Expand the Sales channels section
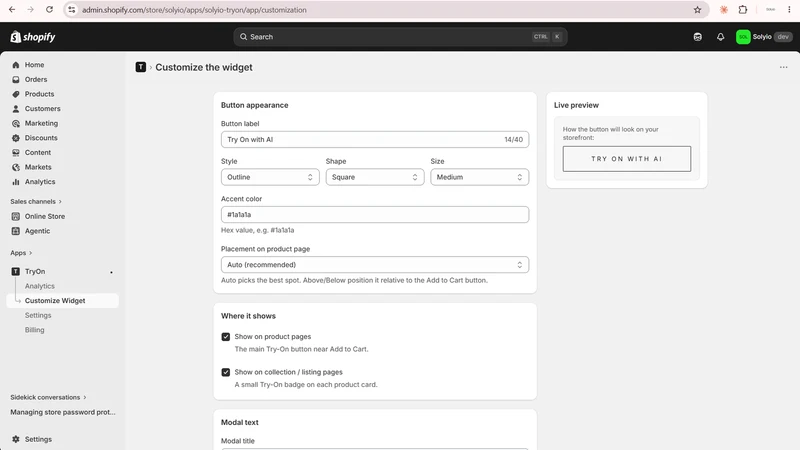 pyautogui.click(x=36, y=202)
